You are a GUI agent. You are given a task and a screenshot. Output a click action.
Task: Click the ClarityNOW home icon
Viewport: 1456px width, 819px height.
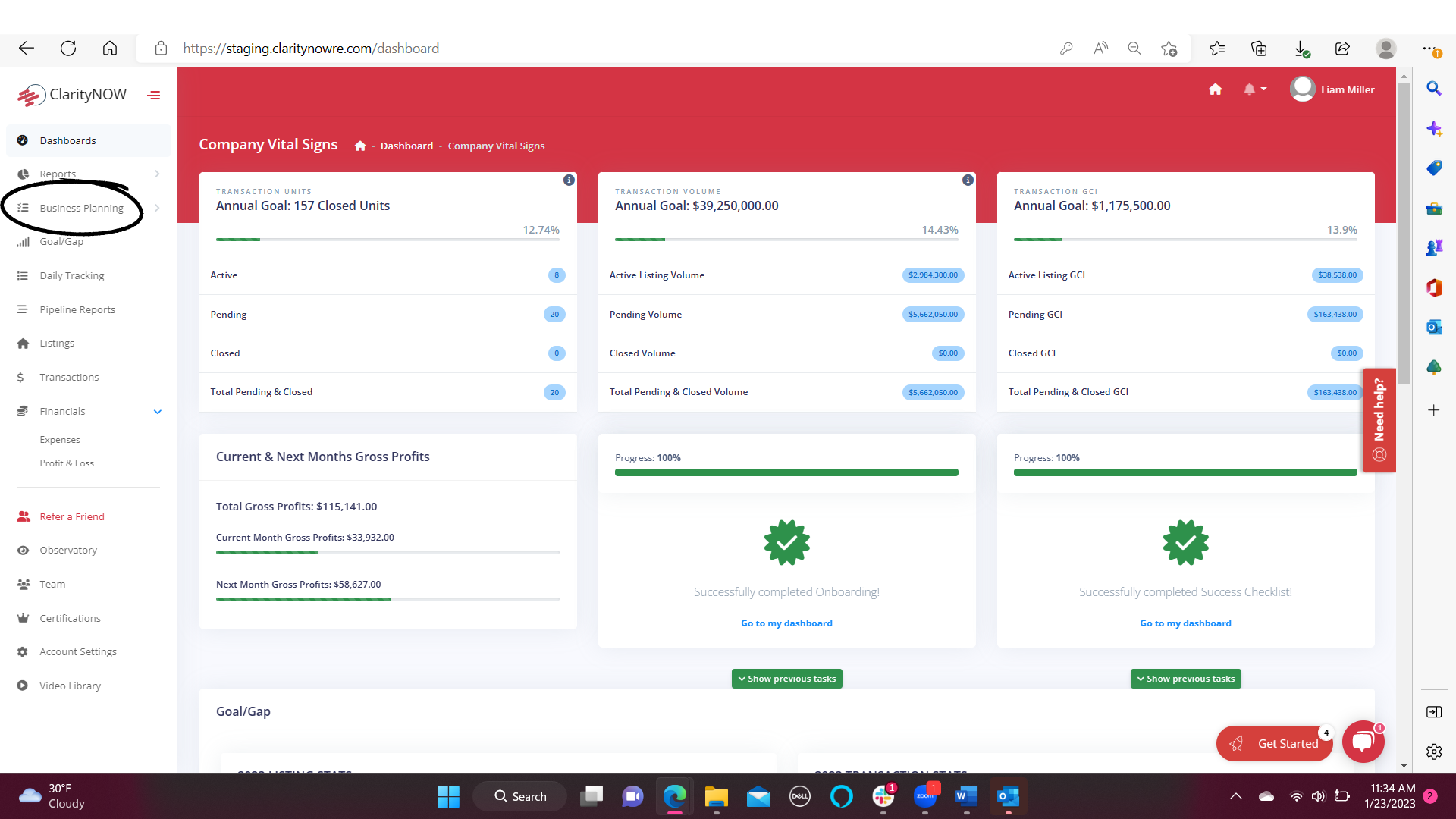pos(1216,89)
